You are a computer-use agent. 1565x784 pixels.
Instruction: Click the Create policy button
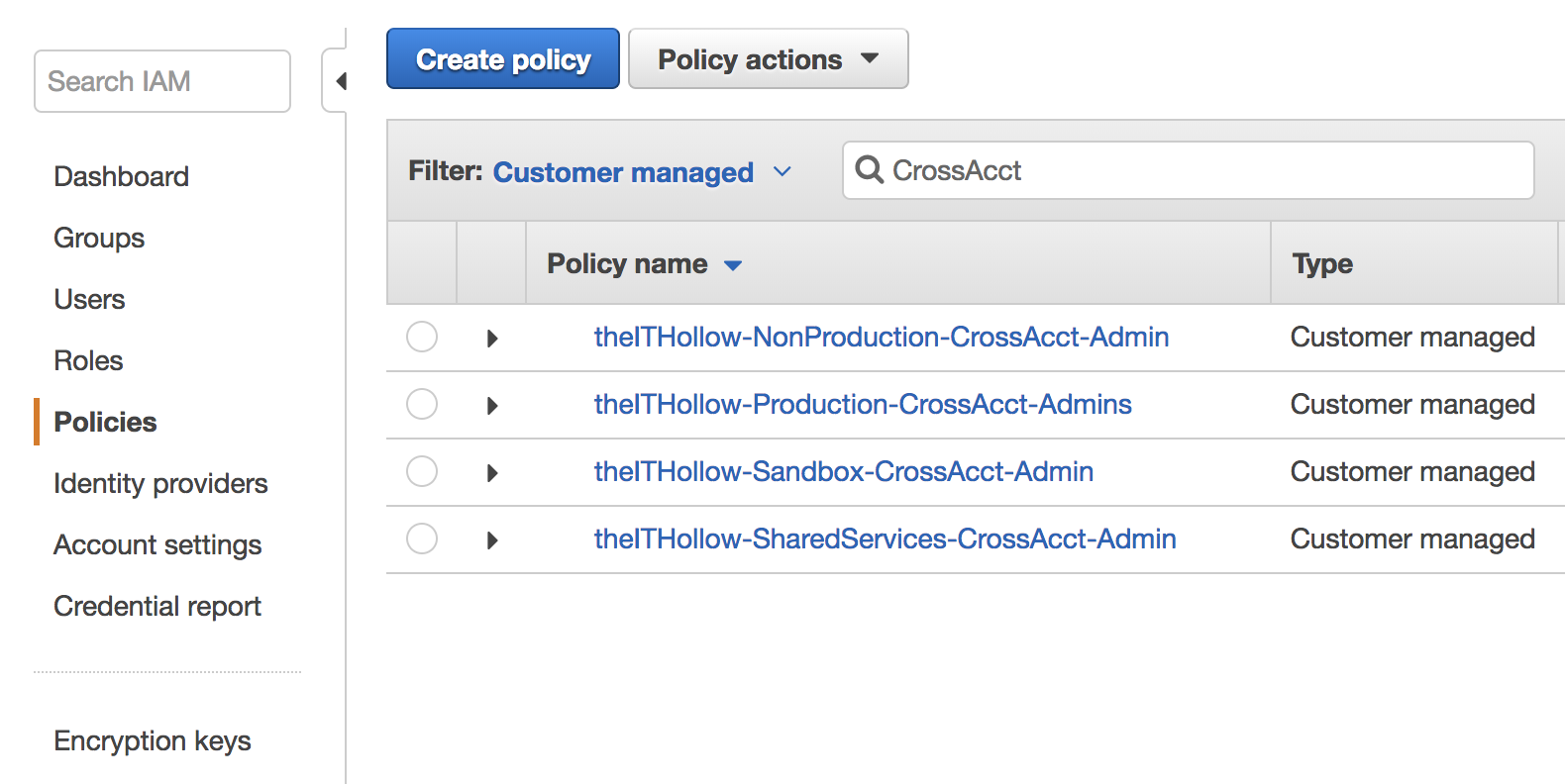pyautogui.click(x=502, y=59)
